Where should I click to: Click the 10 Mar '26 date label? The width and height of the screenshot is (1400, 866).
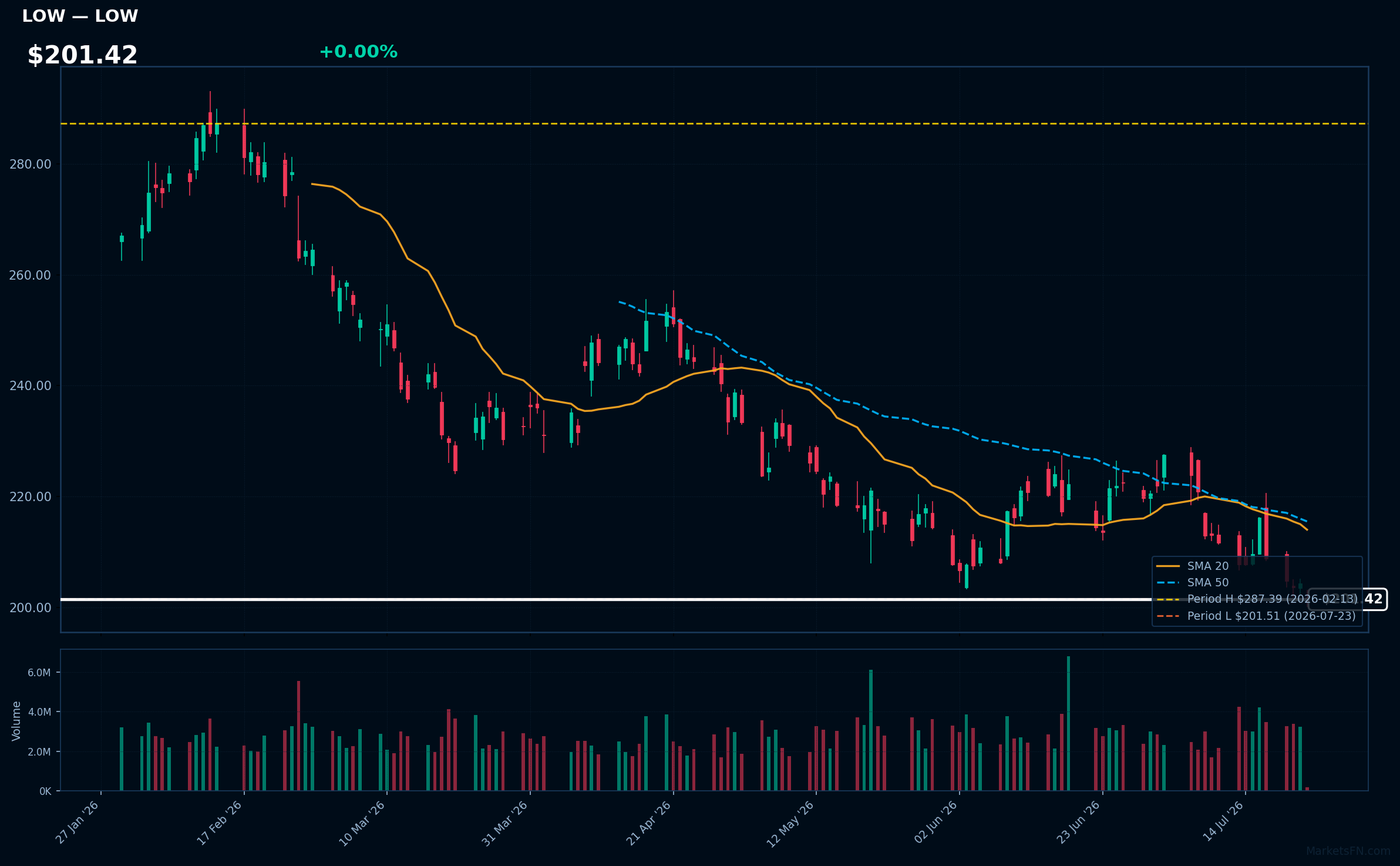coord(362,823)
